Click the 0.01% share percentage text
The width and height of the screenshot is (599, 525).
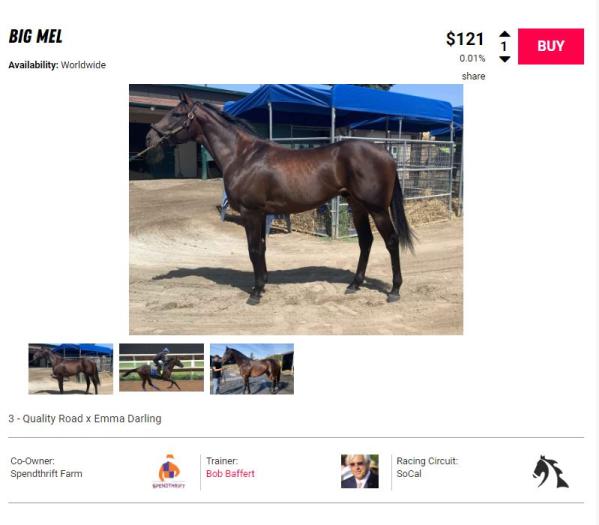[472, 58]
